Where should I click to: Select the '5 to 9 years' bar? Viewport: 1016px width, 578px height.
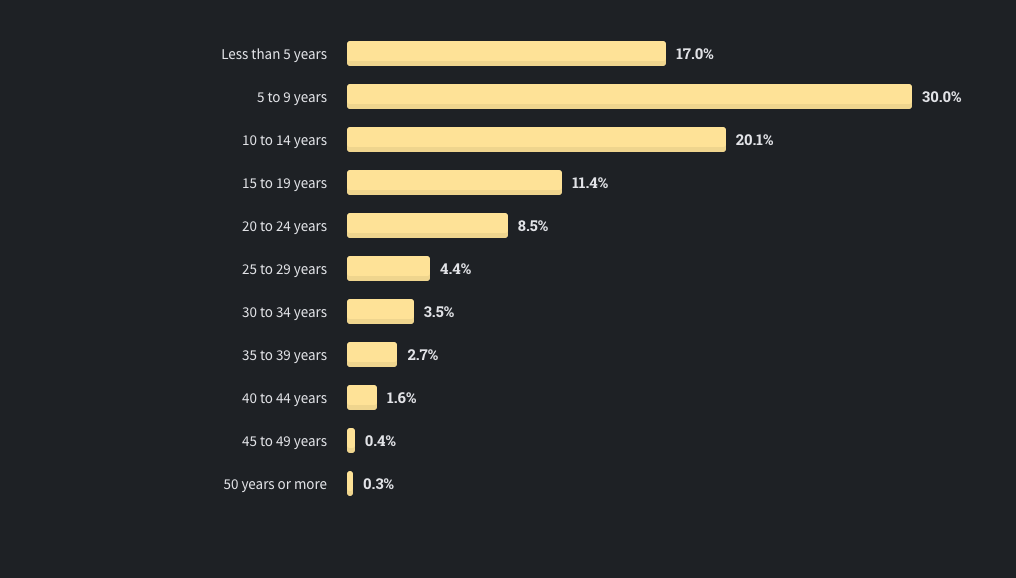pos(629,97)
